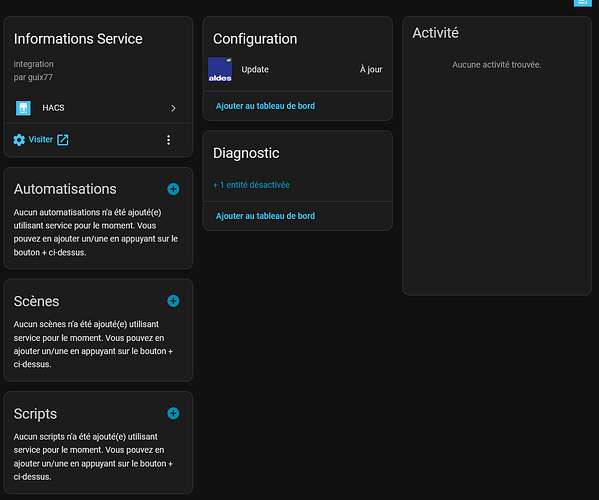This screenshot has width=599, height=500.
Task: Click the external-link icon beside Visiter
Action: point(63,140)
